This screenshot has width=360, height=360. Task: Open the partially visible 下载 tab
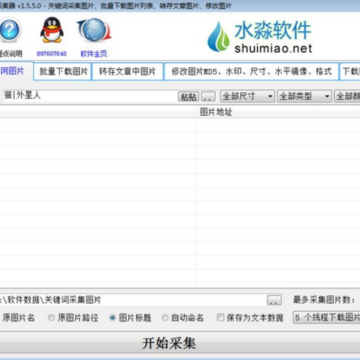point(350,71)
